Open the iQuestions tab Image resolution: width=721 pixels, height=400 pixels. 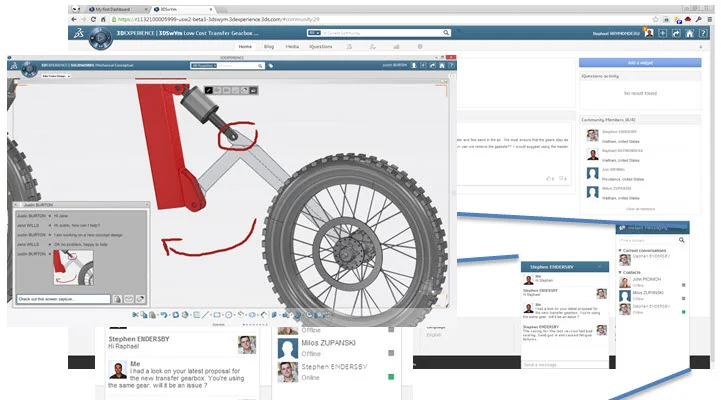coord(321,47)
